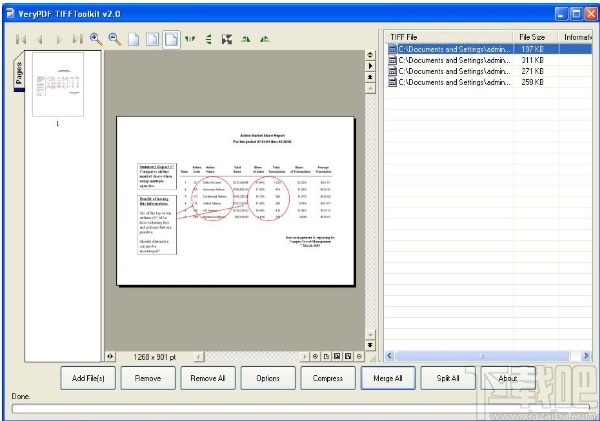This screenshot has width=600, height=421.
Task: Click the flip horizontal green arrows icon
Action: (190, 39)
